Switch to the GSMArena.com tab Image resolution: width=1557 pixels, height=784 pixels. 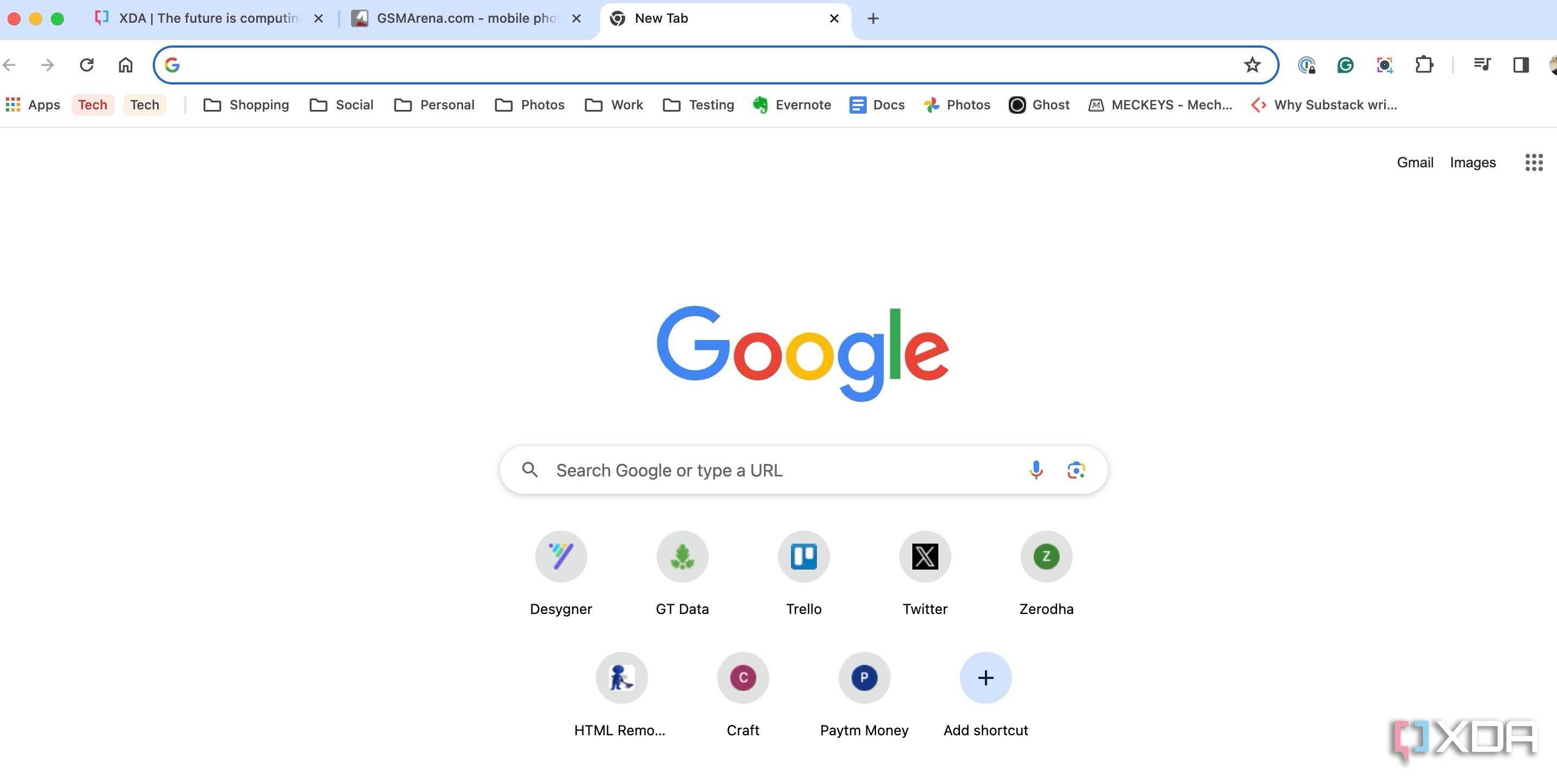point(466,19)
